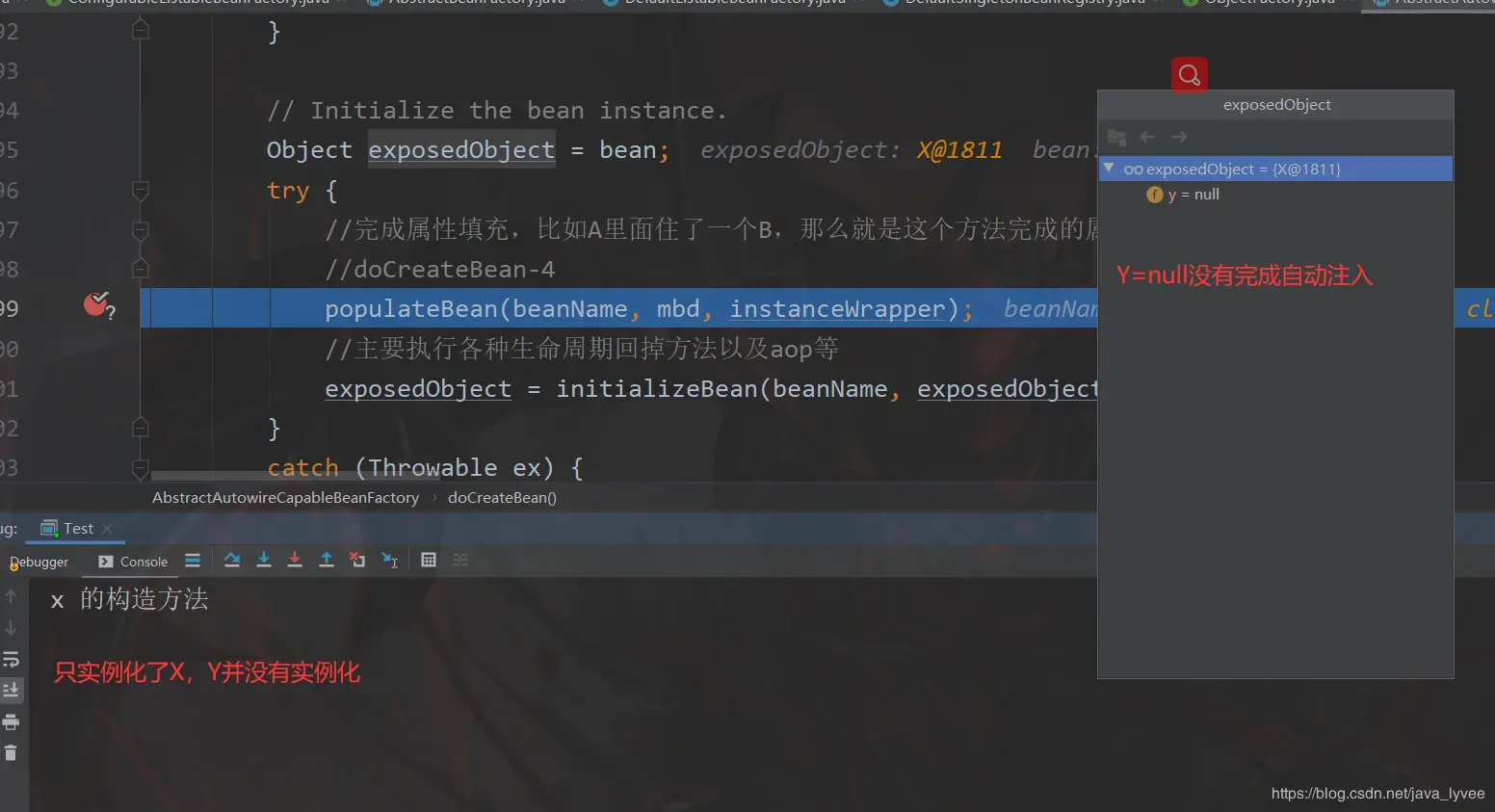Image resolution: width=1495 pixels, height=812 pixels.
Task: Click inline hint value X@1811
Action: 958,150
